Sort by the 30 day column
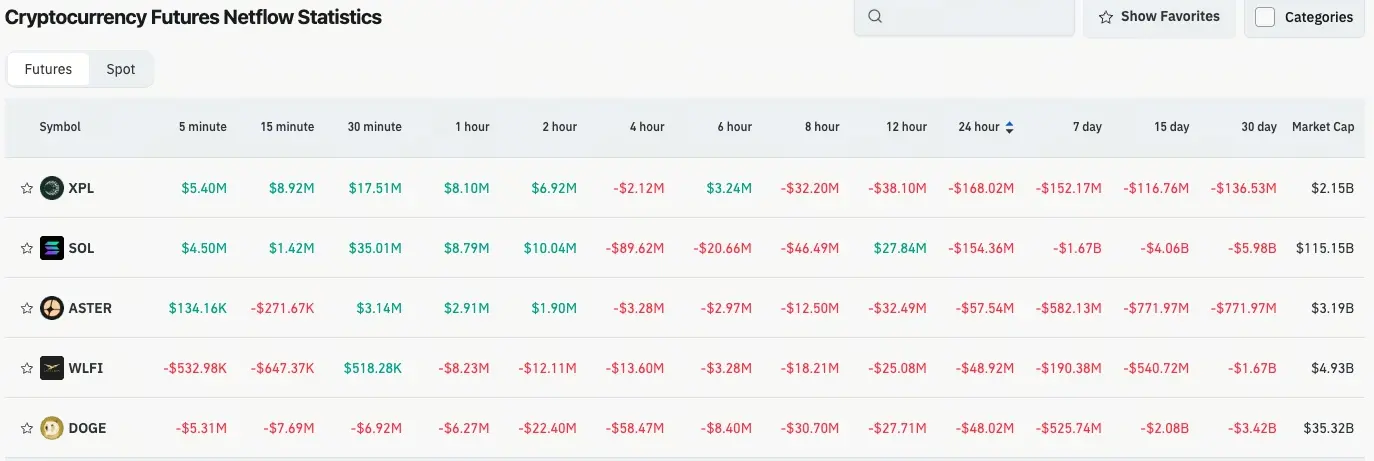 pyautogui.click(x=1258, y=127)
